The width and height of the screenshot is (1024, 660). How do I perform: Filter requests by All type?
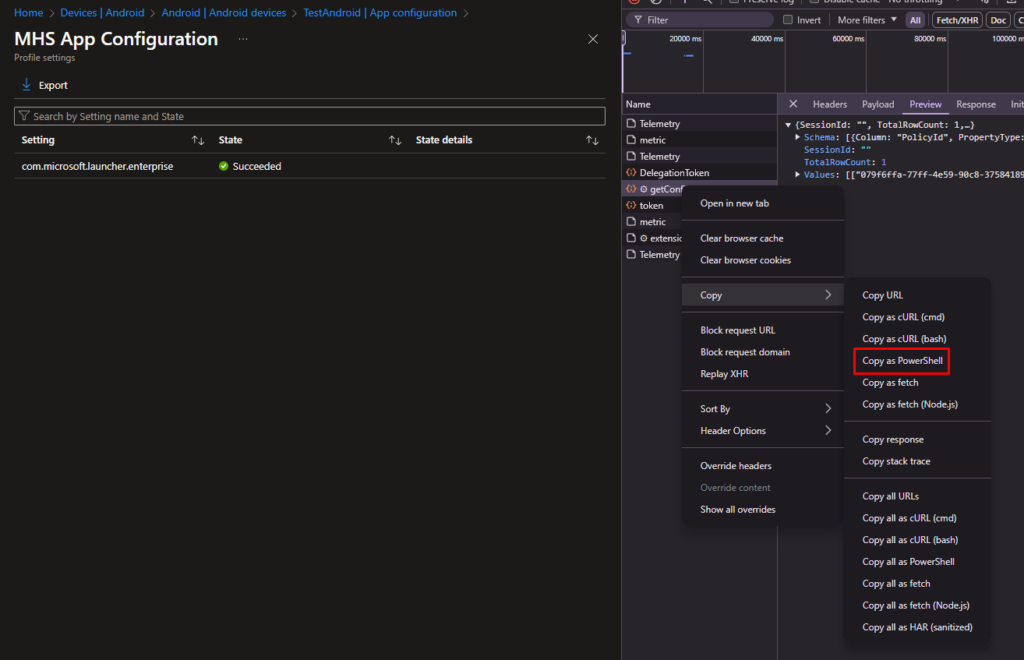tap(915, 20)
